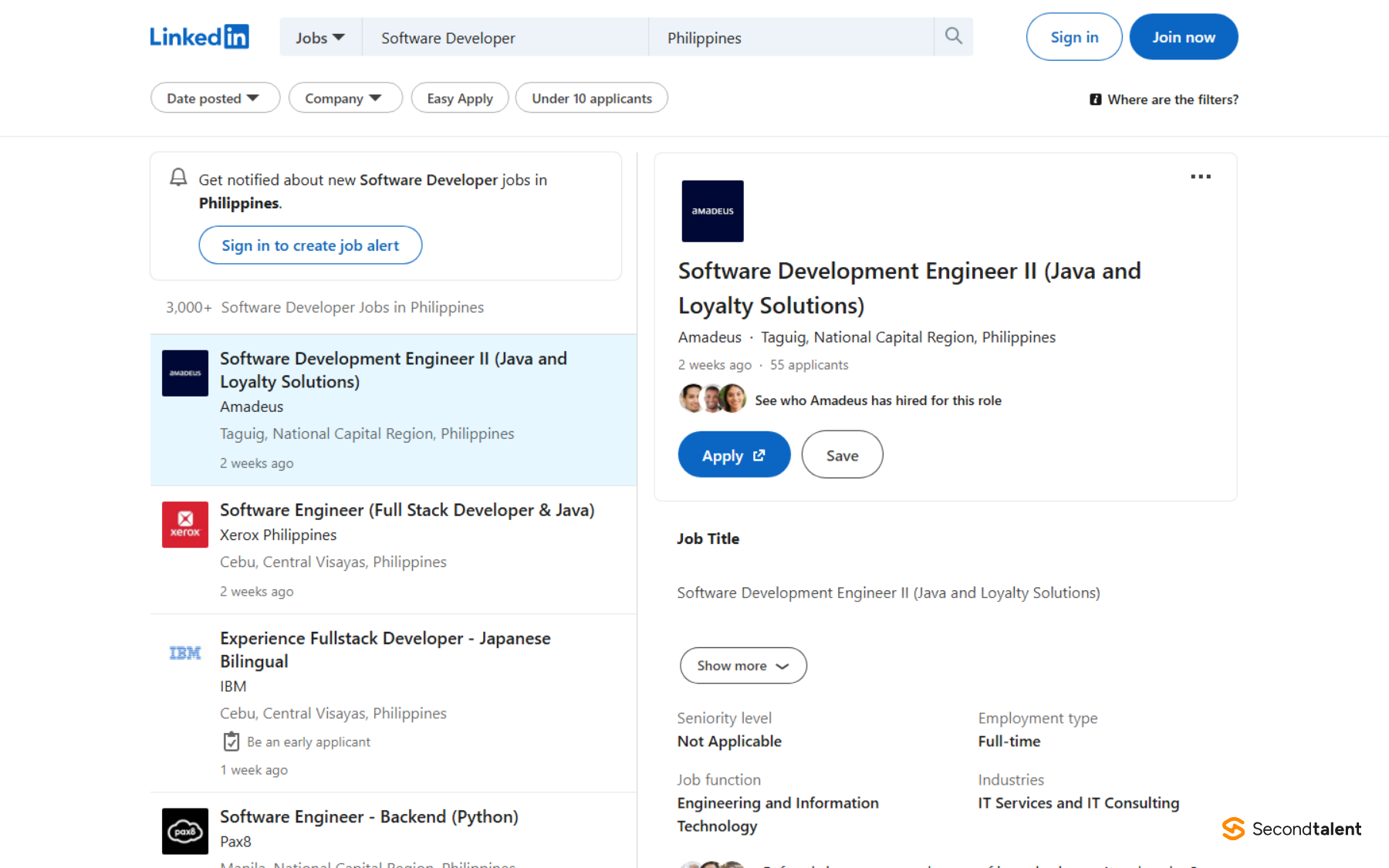
Task: Expand the Company filter dropdown
Action: point(345,98)
